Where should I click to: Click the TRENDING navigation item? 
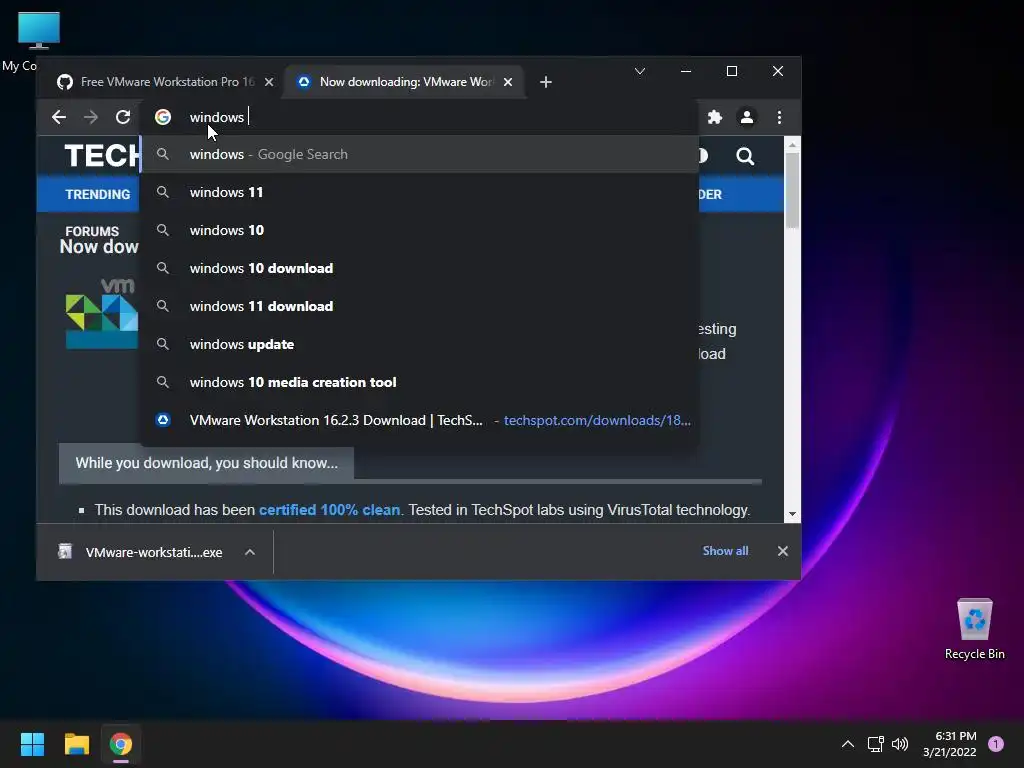97,194
